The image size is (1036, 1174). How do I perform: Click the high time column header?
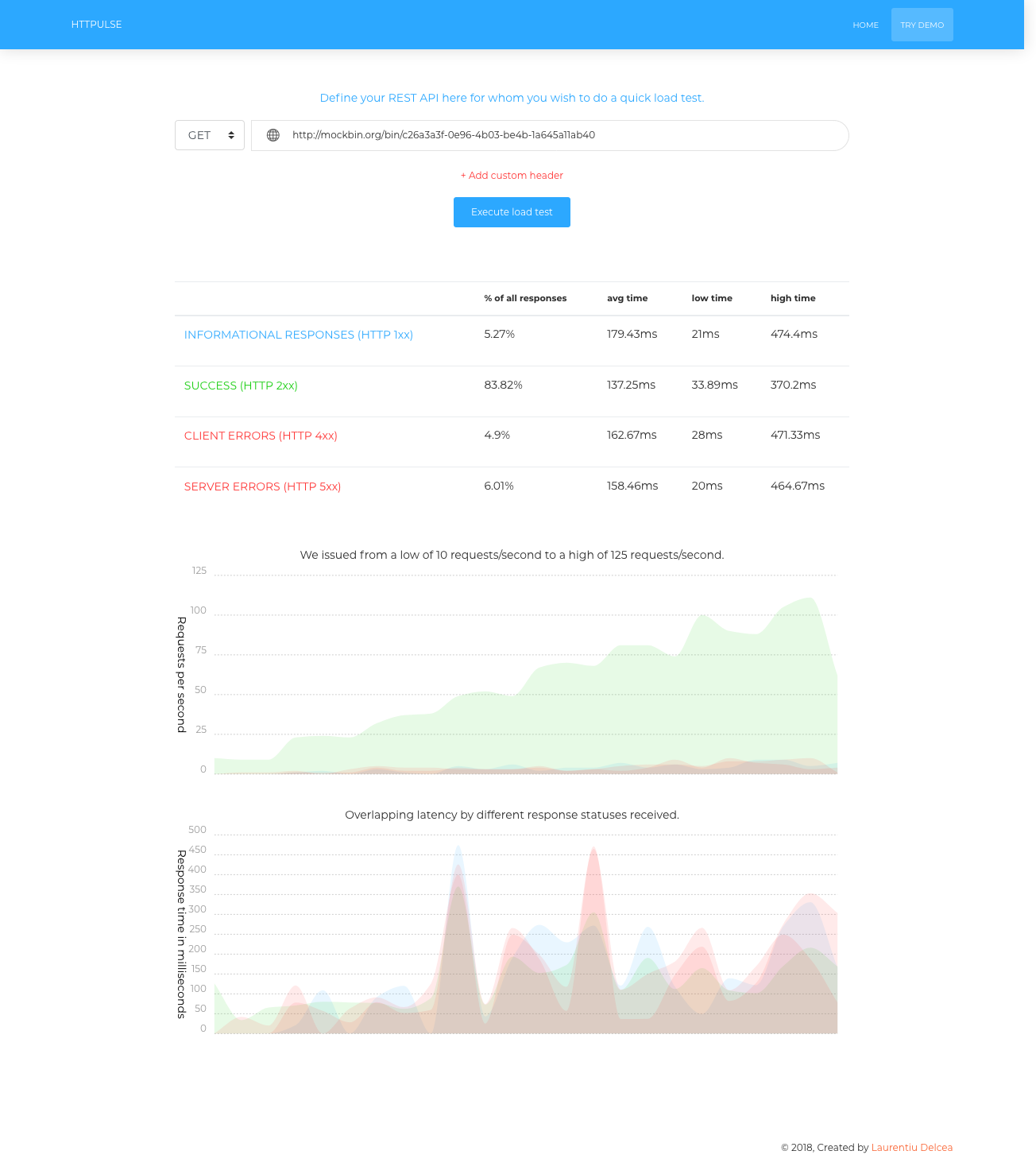click(x=792, y=298)
